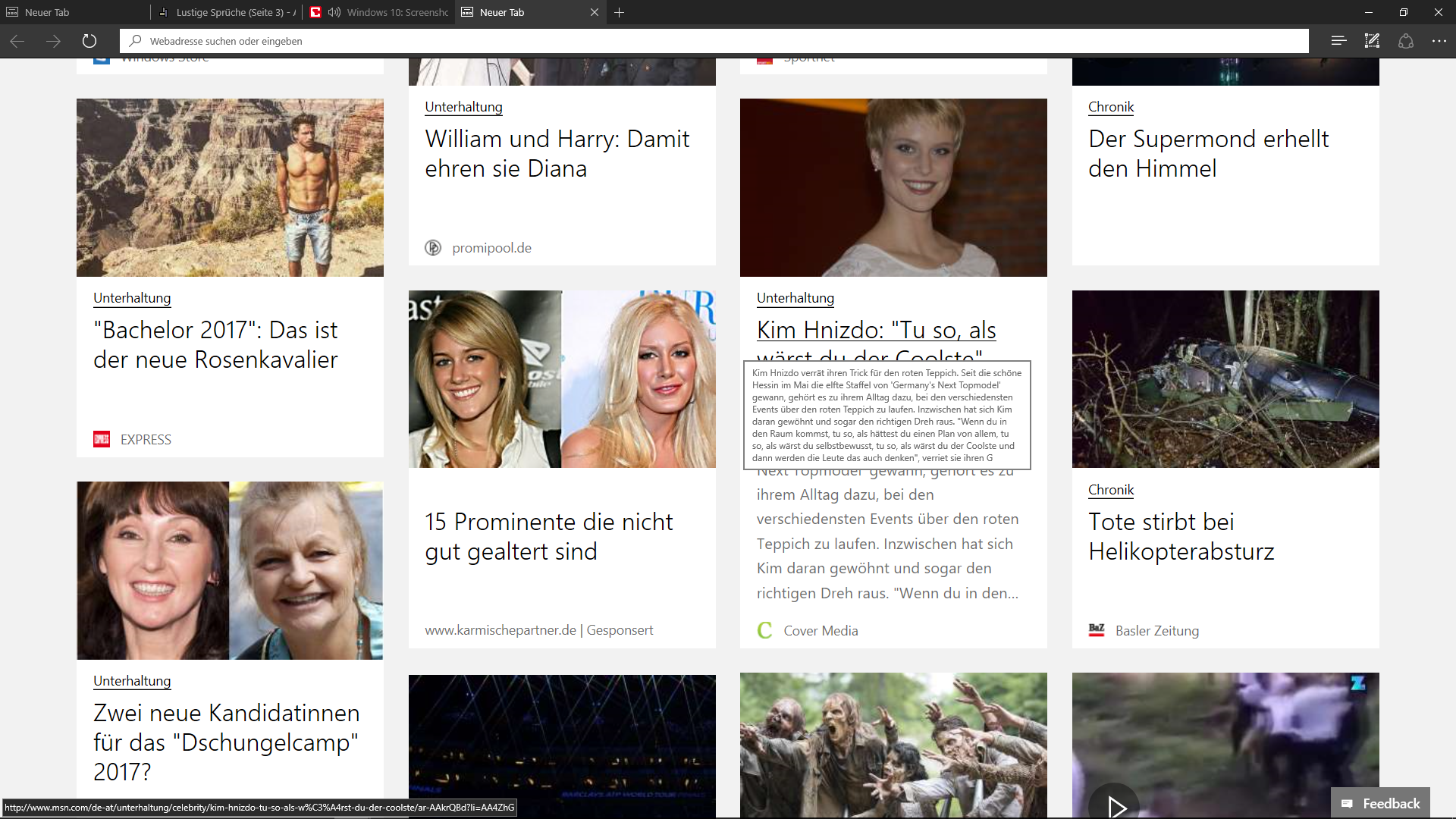Switch to Lustige Sprüche tab
This screenshot has width=1456, height=819.
click(x=227, y=12)
